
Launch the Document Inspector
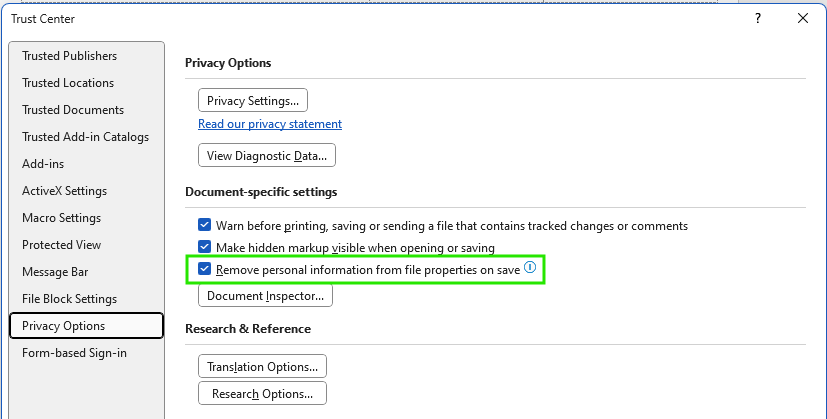pos(265,296)
